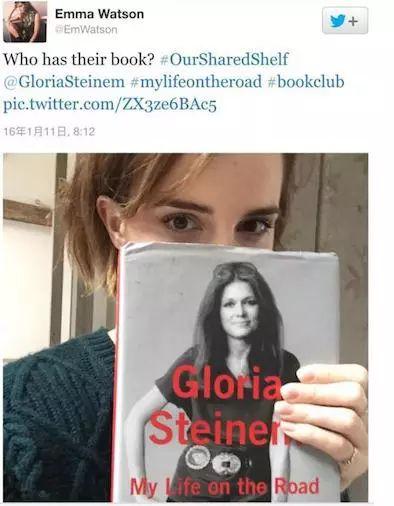The height and width of the screenshot is (506, 394).
Task: Visit the @GloriaSteinem mention
Action: tap(64, 82)
